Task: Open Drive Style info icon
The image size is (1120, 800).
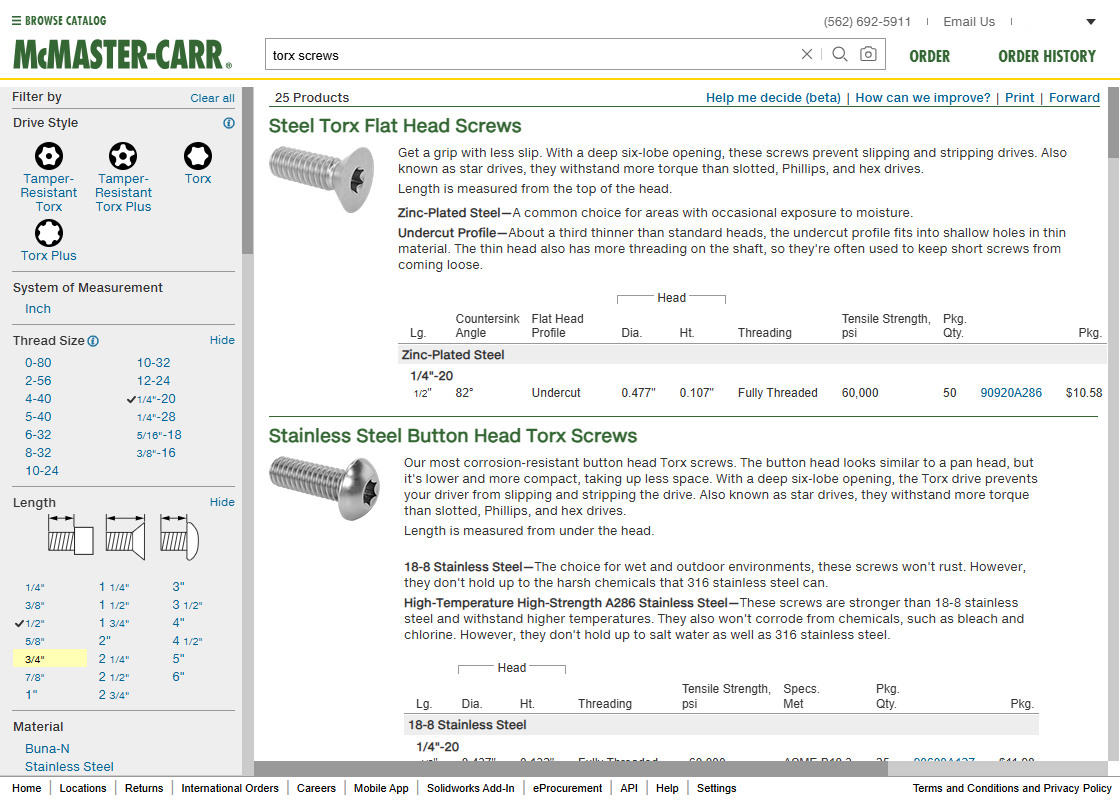Action: tap(229, 123)
